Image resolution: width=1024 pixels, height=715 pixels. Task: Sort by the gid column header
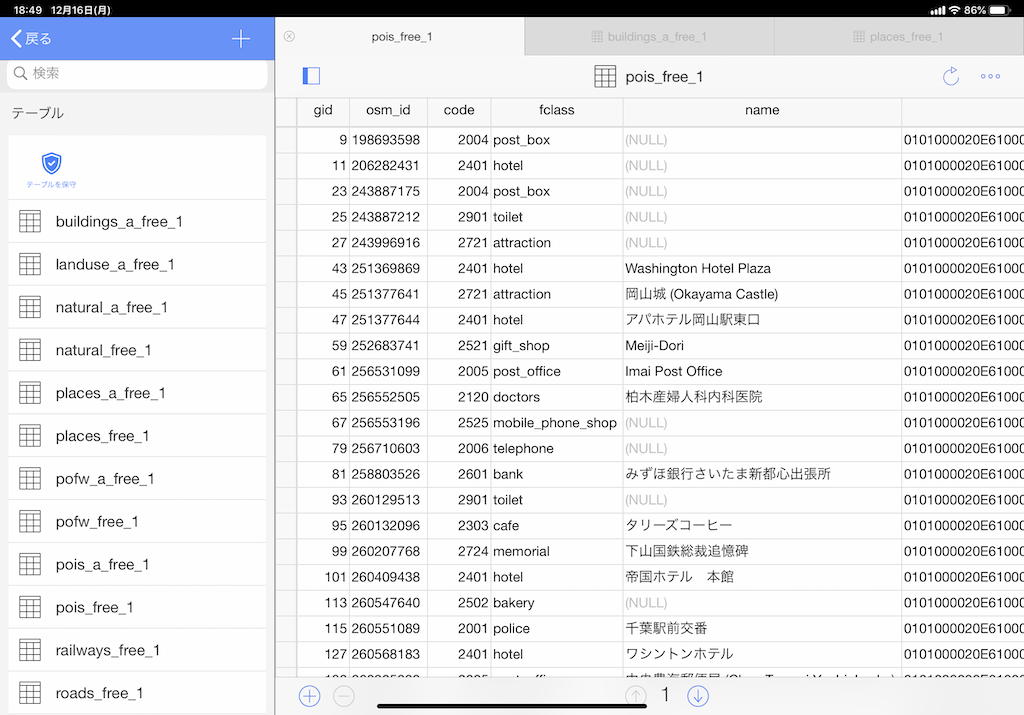[323, 110]
